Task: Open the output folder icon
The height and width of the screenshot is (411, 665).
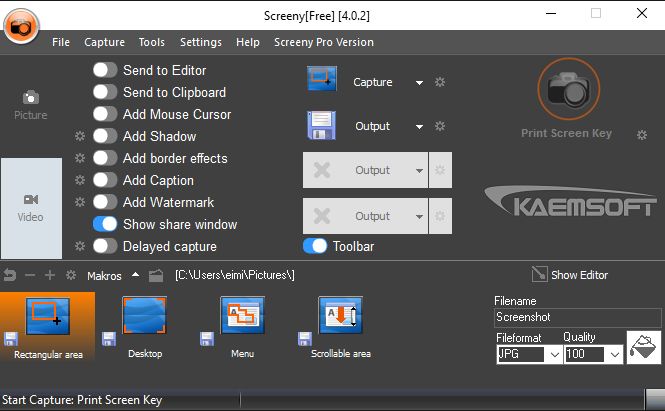Action: [156, 276]
